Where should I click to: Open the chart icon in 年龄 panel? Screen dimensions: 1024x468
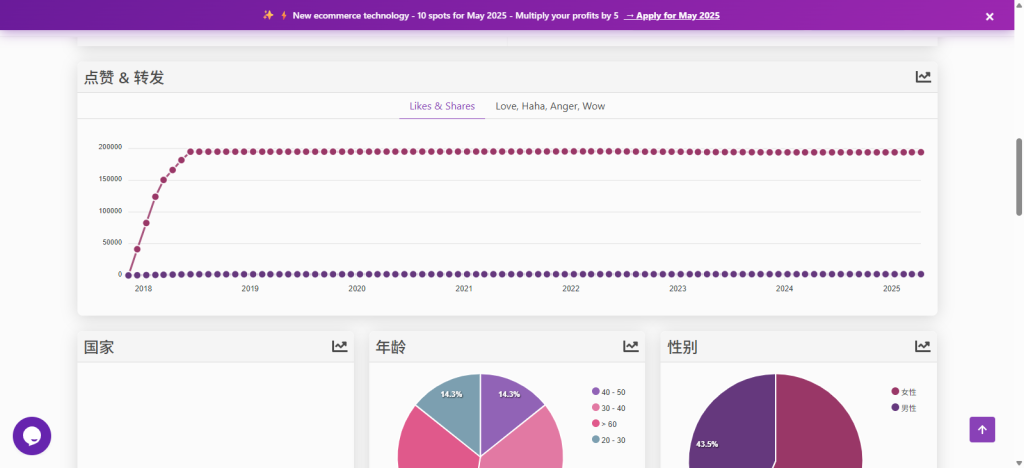pyautogui.click(x=630, y=347)
